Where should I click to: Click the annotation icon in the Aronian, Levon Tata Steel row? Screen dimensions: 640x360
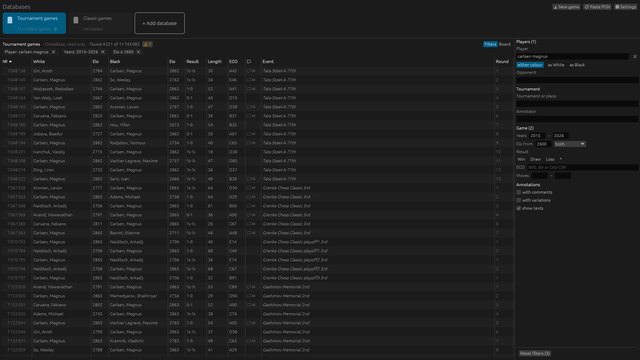(x=251, y=107)
